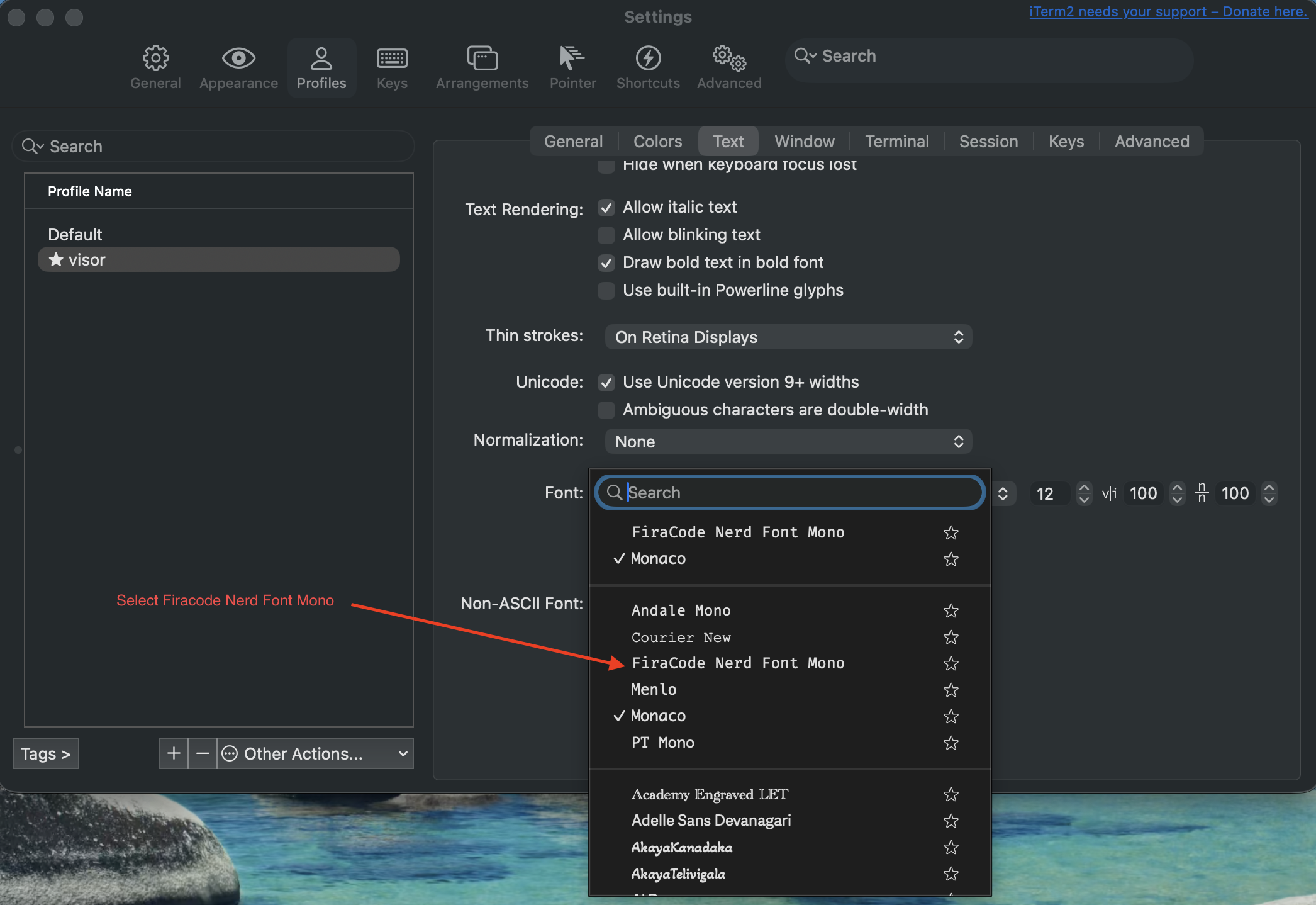
Task: Open the profile General tab
Action: pyautogui.click(x=573, y=142)
